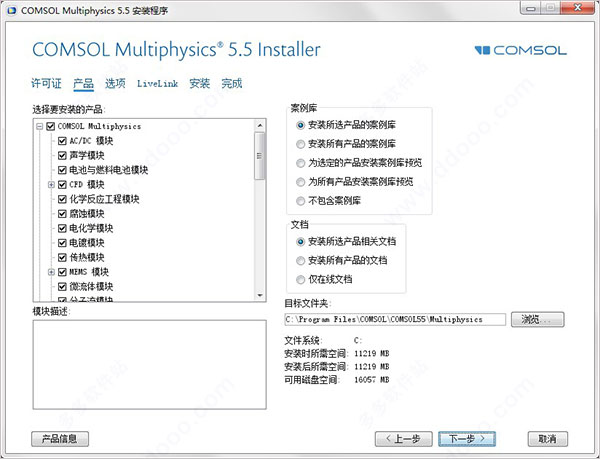Go back with the 上一步 button
600x459 pixels.
[x=404, y=439]
